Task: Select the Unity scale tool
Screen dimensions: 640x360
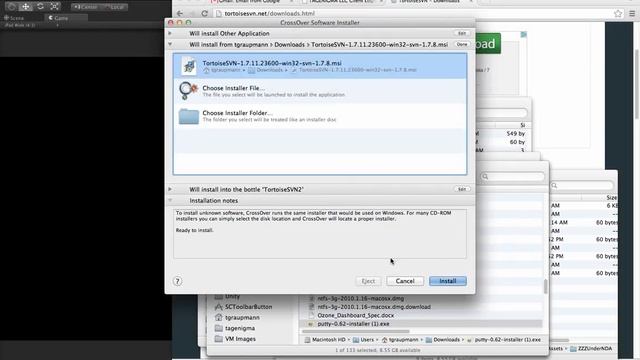Action: pyautogui.click(x=54, y=7)
